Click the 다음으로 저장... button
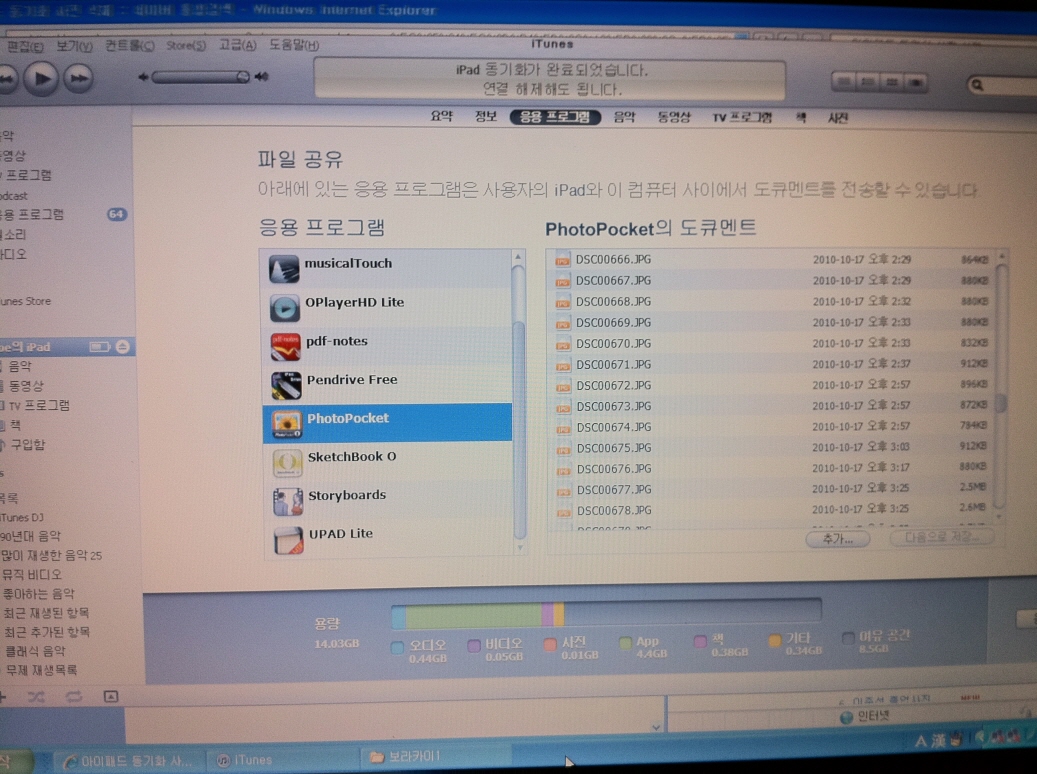The width and height of the screenshot is (1037, 774). point(941,537)
